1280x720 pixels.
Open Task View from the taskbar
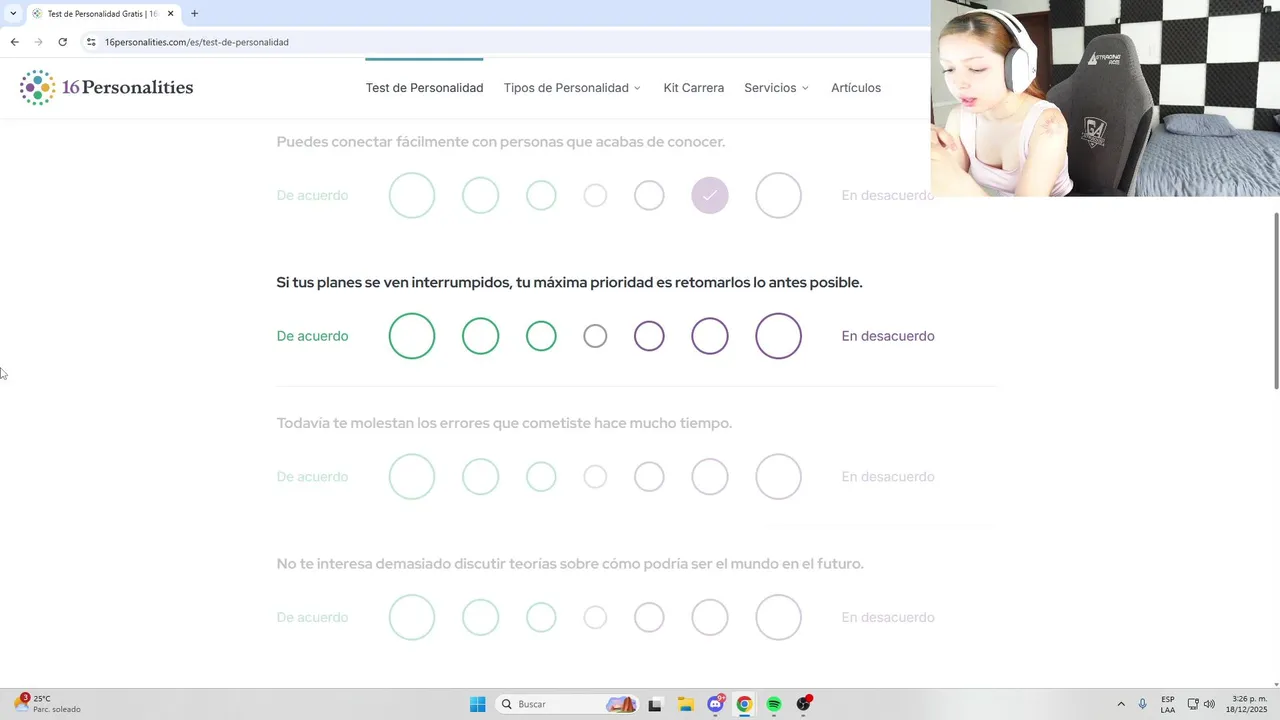pos(655,704)
